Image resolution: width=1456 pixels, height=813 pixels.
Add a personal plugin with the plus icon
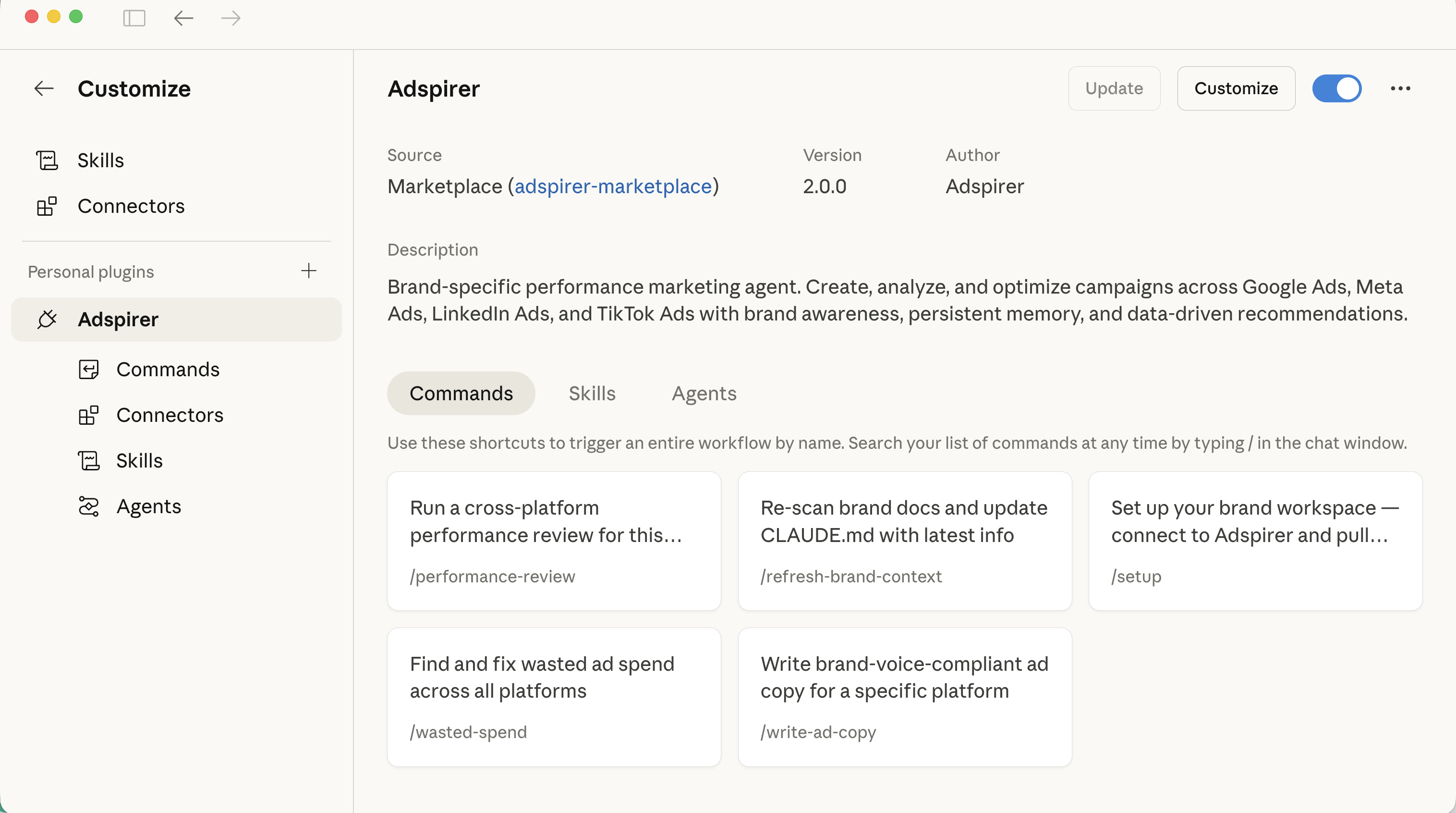(x=309, y=271)
